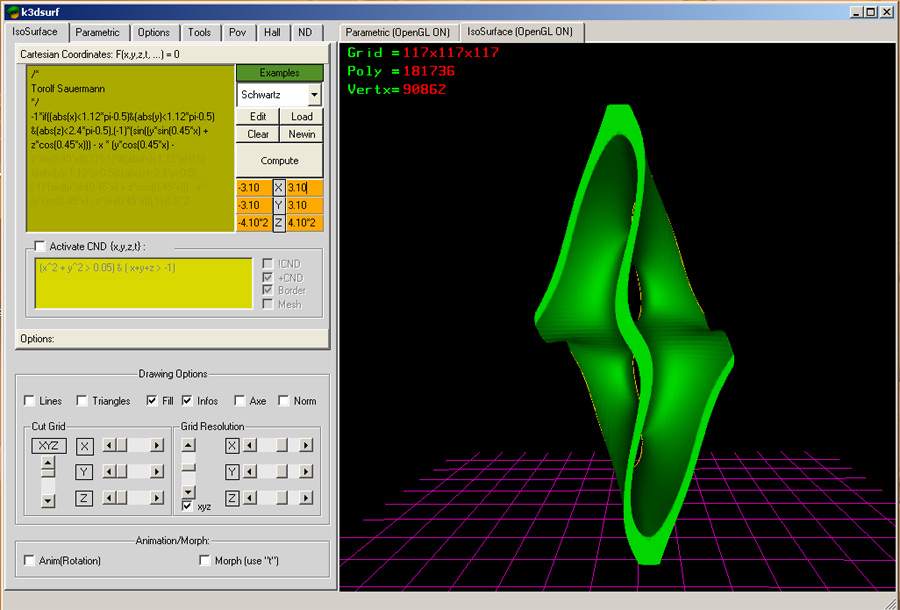Open the Hall tab

(273, 33)
